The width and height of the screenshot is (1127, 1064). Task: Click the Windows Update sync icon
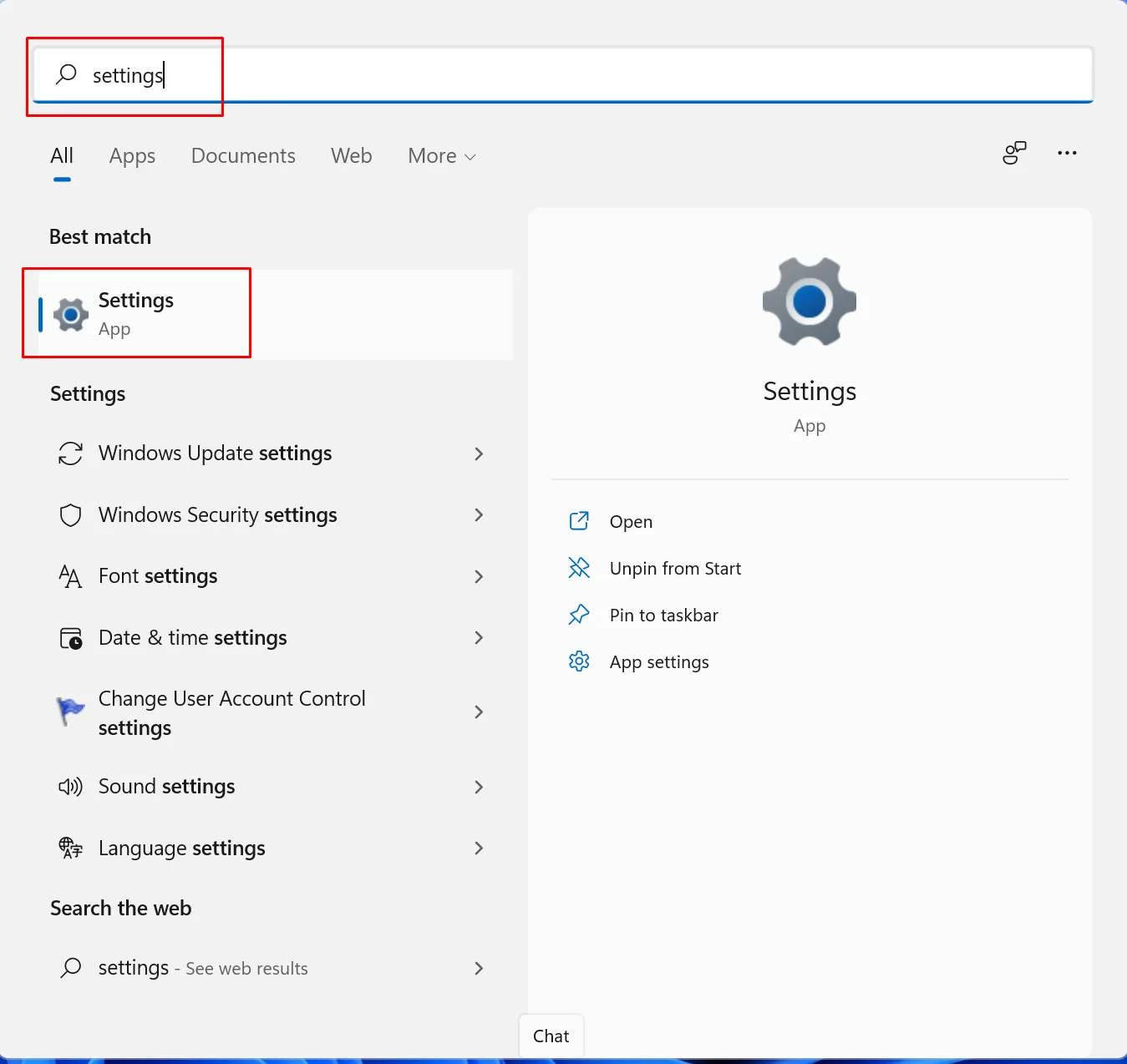pyautogui.click(x=70, y=453)
